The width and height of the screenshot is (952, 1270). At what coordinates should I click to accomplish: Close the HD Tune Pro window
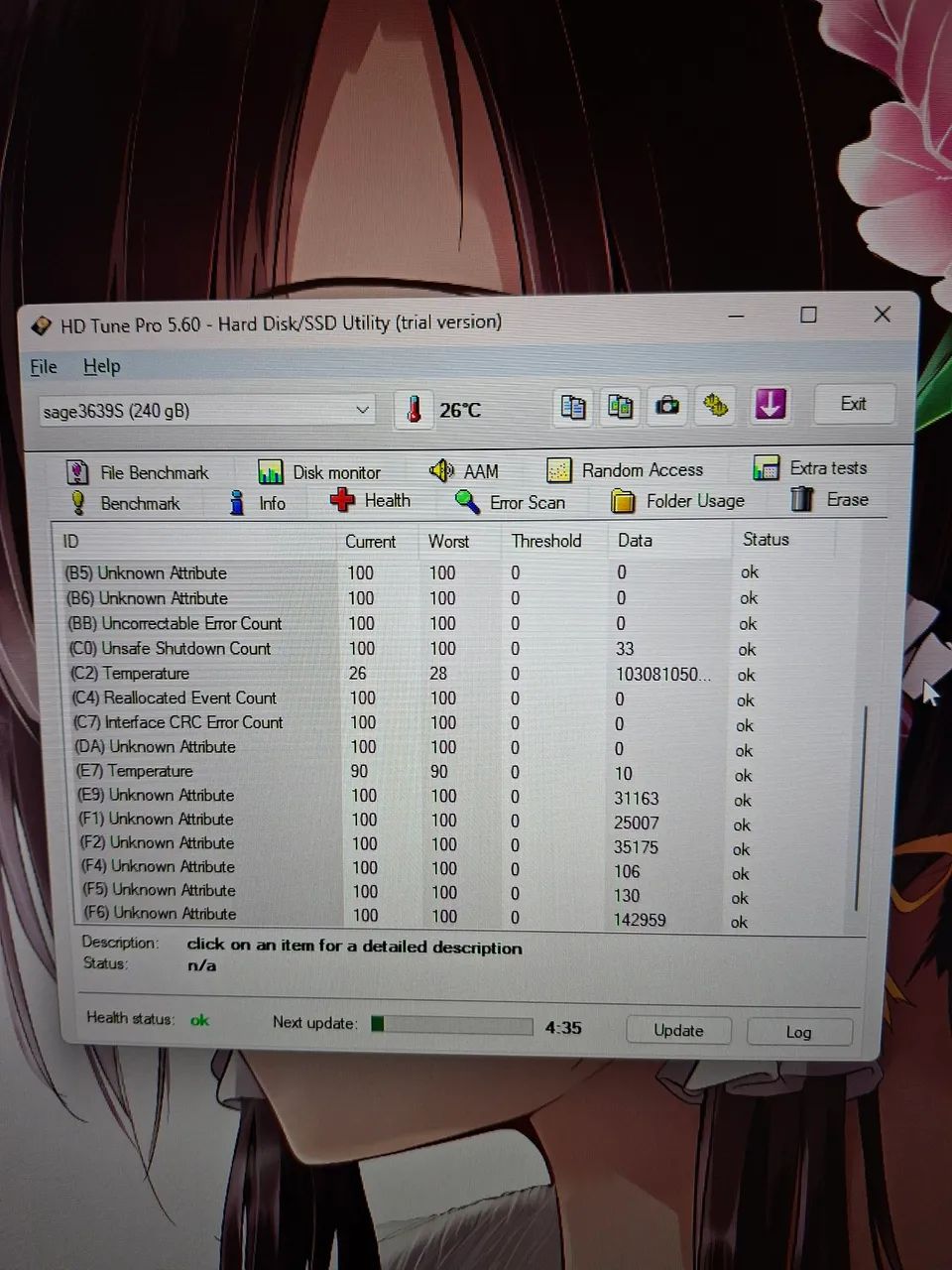click(x=882, y=315)
